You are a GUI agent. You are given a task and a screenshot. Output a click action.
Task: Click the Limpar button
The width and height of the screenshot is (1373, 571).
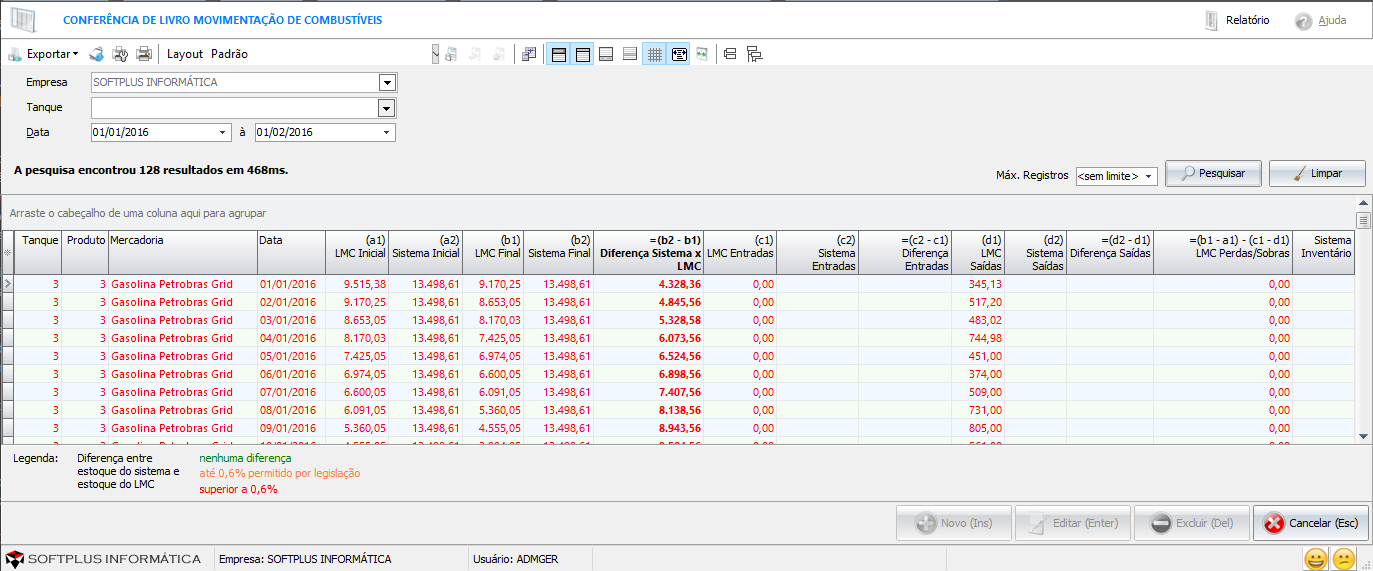coord(1317,173)
